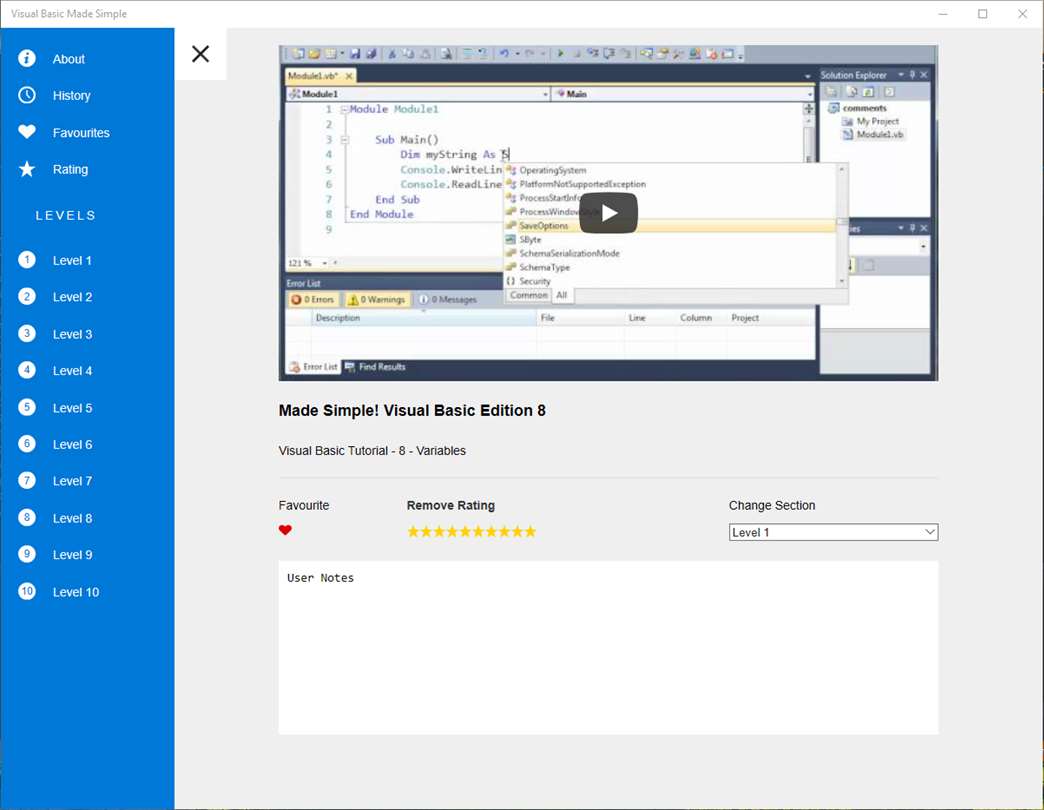Set rating to one star
This screenshot has width=1044, height=810.
(x=413, y=531)
